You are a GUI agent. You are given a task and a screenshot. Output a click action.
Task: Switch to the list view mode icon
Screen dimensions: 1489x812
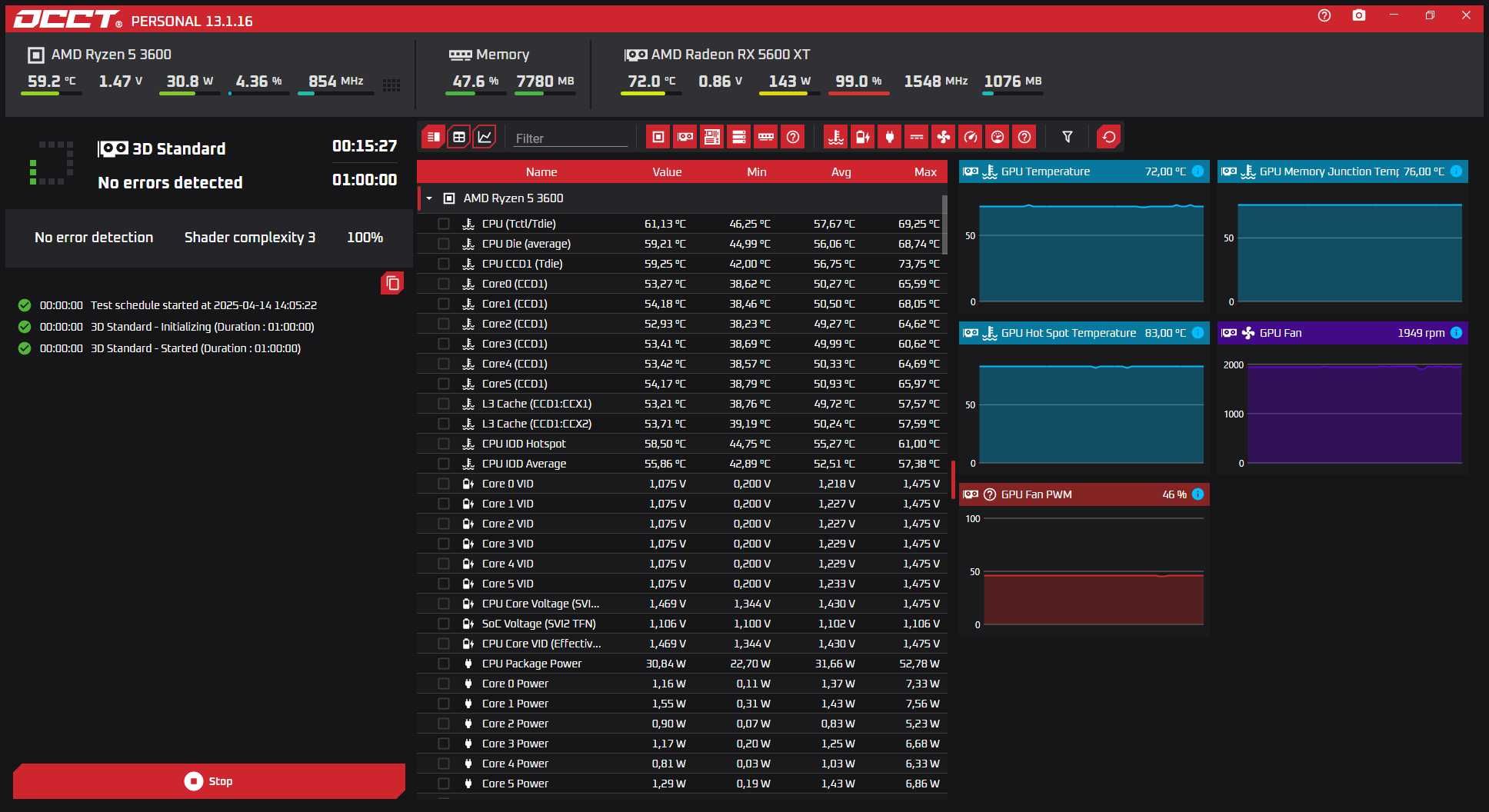pyautogui.click(x=434, y=137)
